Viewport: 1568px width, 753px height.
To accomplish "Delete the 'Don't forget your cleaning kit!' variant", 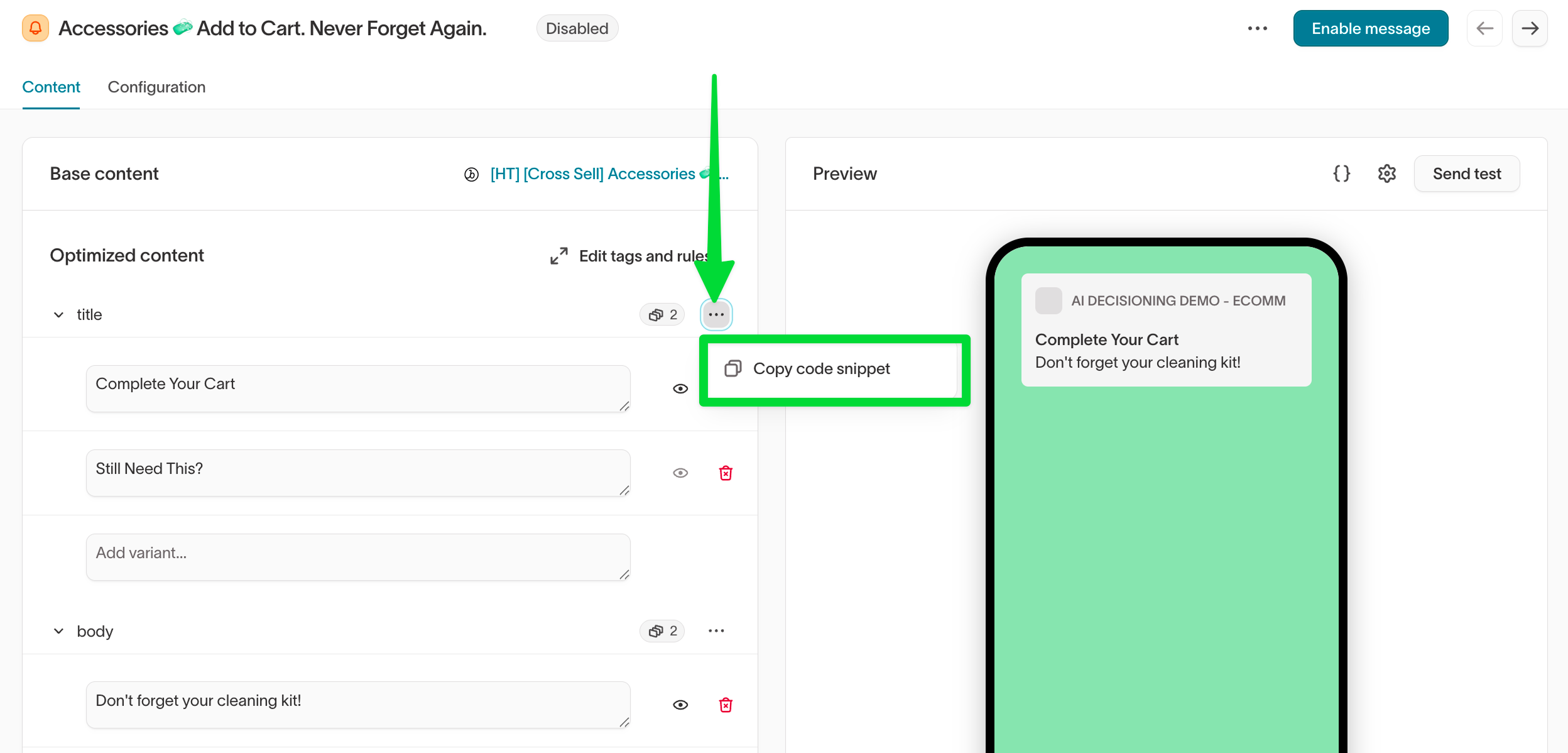I will pyautogui.click(x=726, y=705).
